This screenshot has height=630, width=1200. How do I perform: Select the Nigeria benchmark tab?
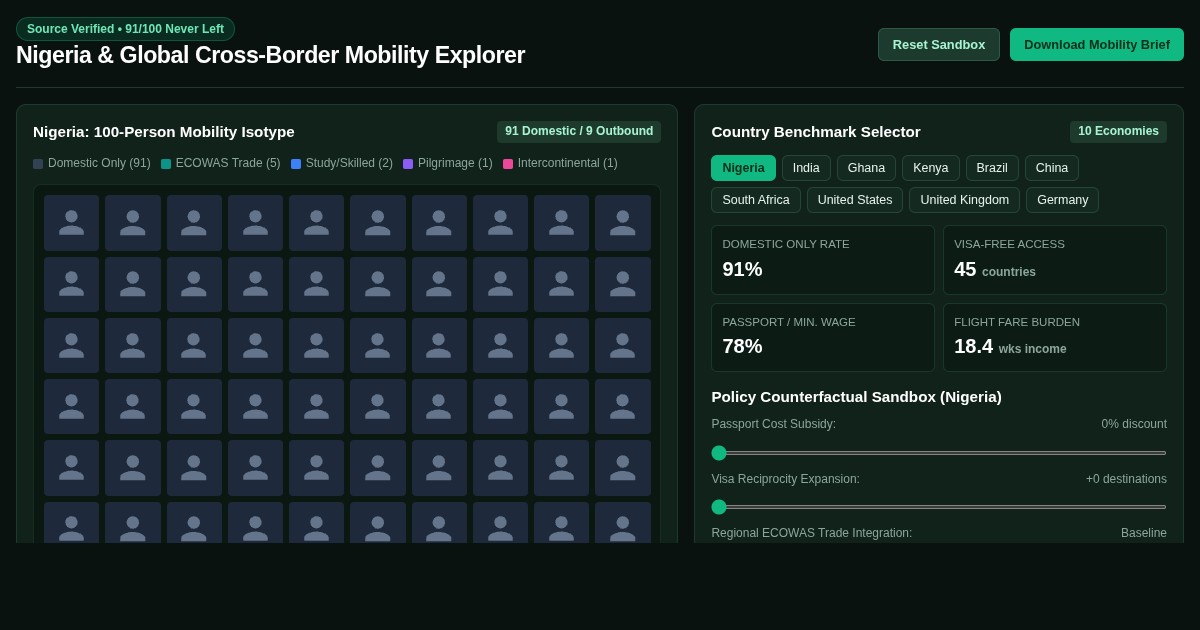[x=743, y=168]
